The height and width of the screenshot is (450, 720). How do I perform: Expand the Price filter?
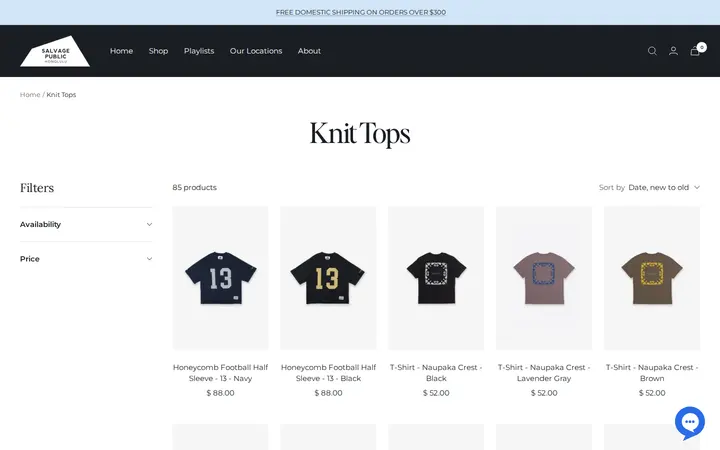[x=86, y=259]
